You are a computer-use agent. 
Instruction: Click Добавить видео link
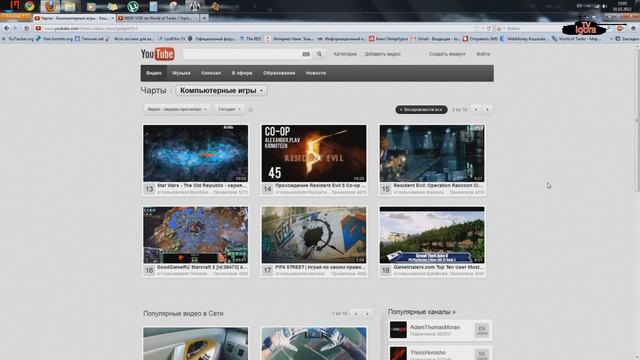point(382,54)
